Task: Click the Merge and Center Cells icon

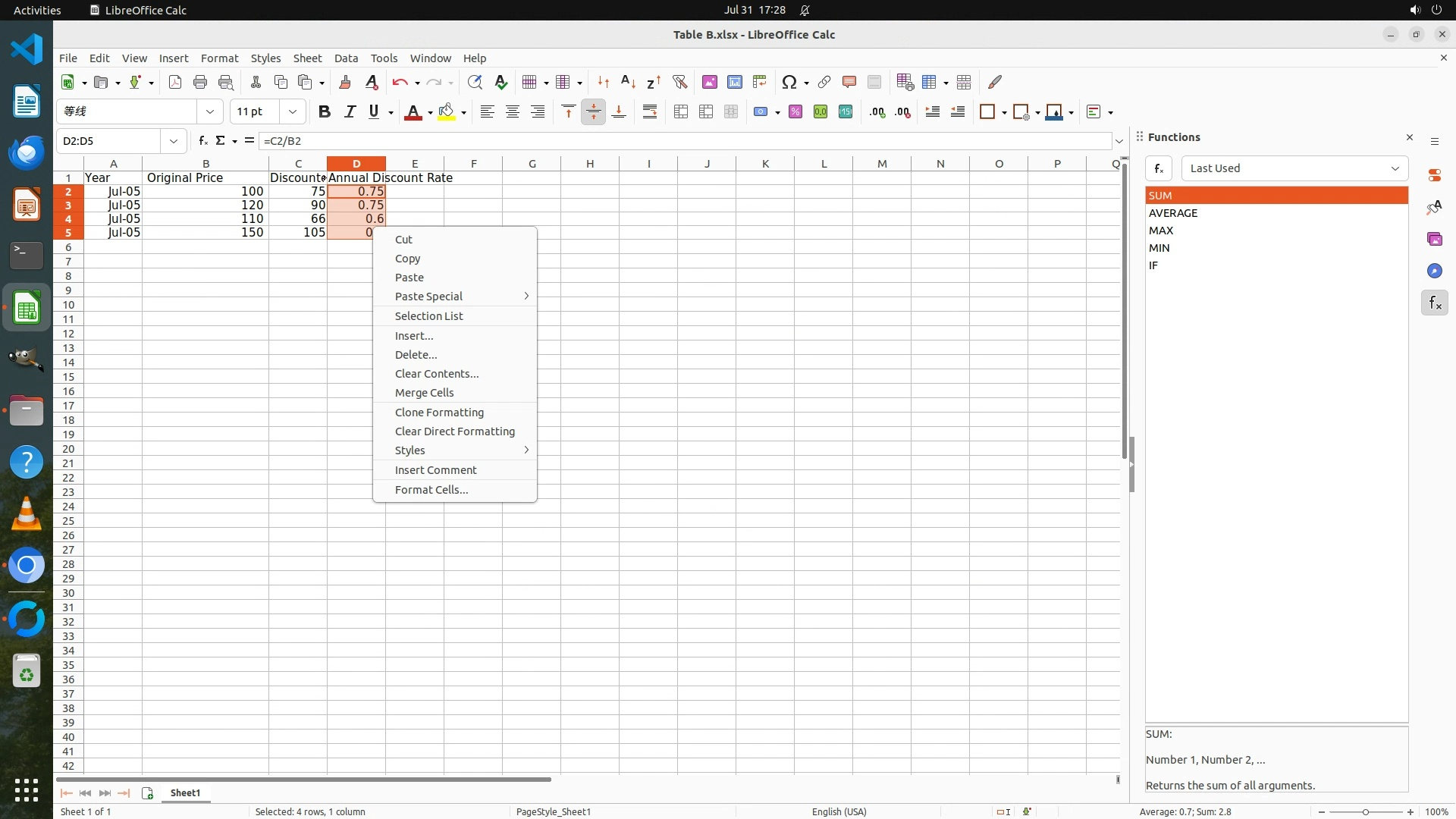Action: pyautogui.click(x=681, y=112)
